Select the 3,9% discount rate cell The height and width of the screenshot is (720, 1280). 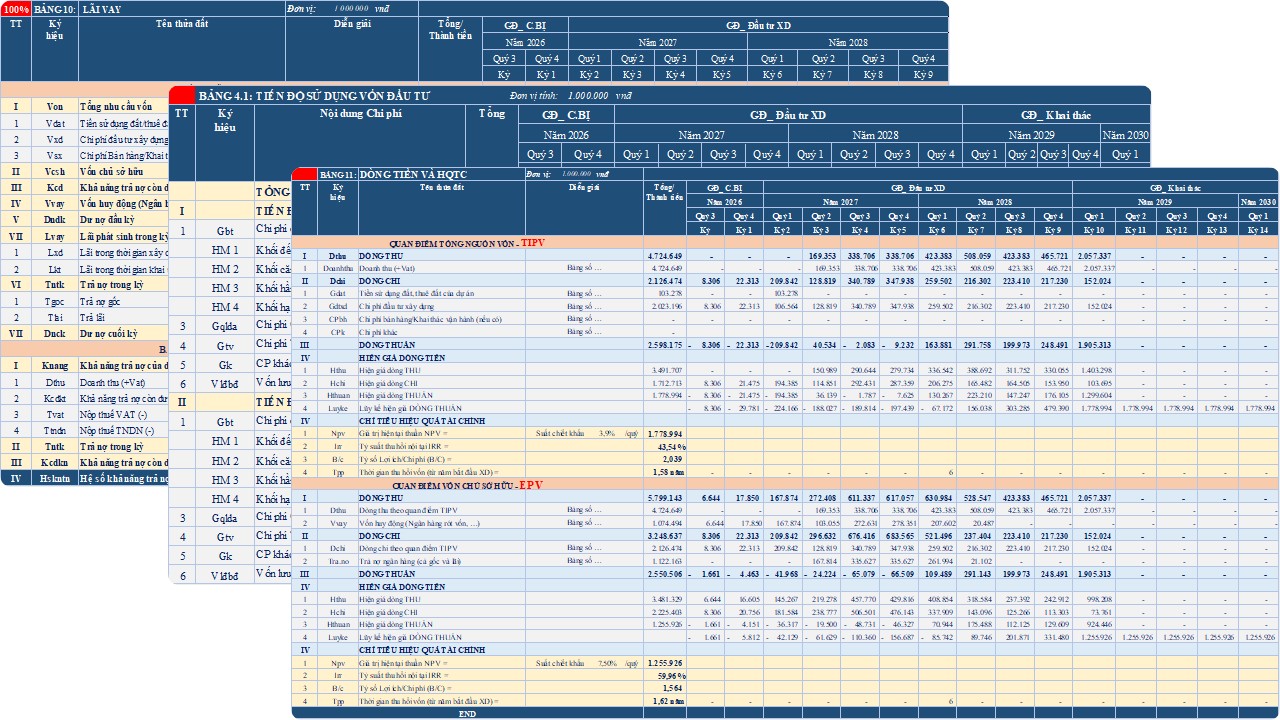click(x=605, y=433)
